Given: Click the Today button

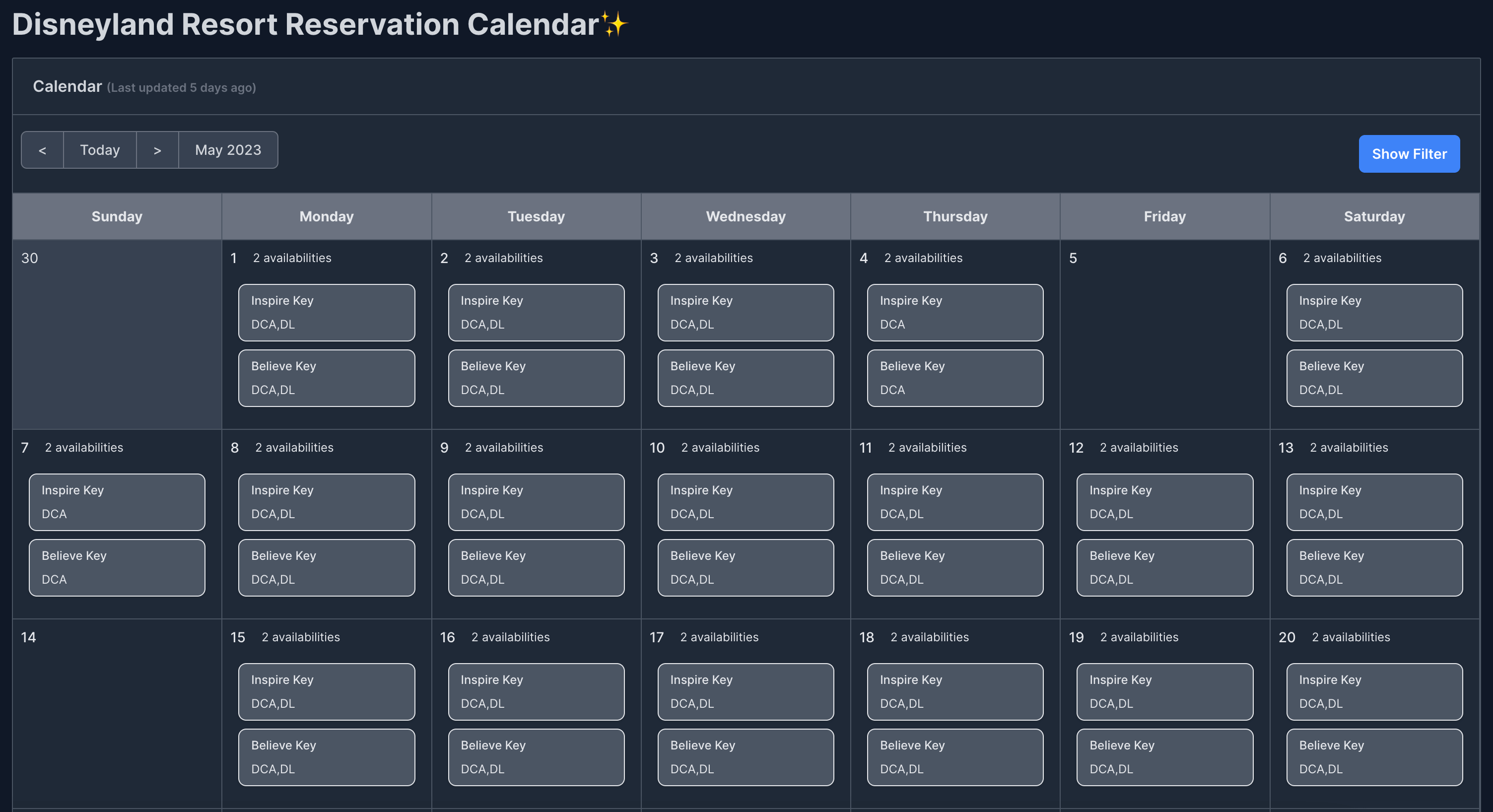Looking at the screenshot, I should tap(99, 149).
